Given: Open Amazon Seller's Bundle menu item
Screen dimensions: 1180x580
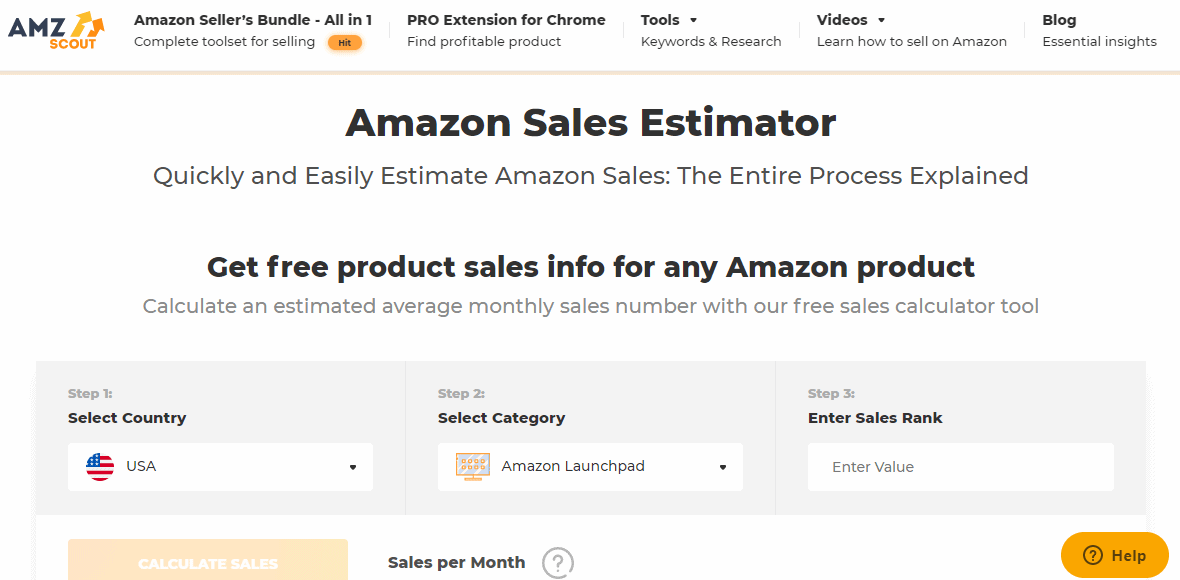Looking at the screenshot, I should point(252,20).
